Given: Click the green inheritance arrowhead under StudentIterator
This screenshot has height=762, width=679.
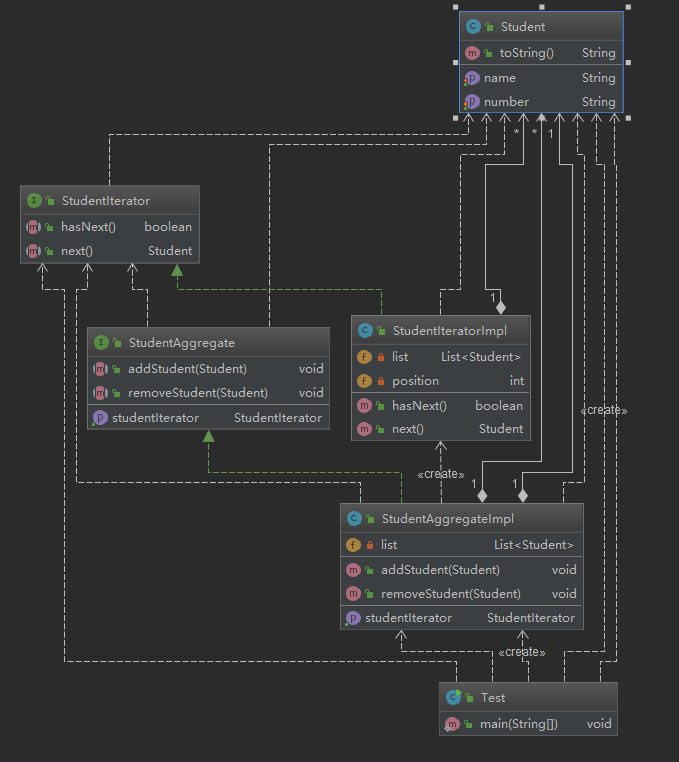Looking at the screenshot, I should (177, 270).
